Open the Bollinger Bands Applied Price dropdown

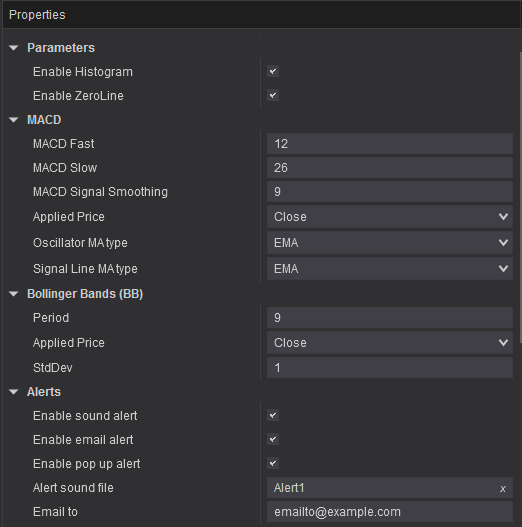[x=390, y=343]
